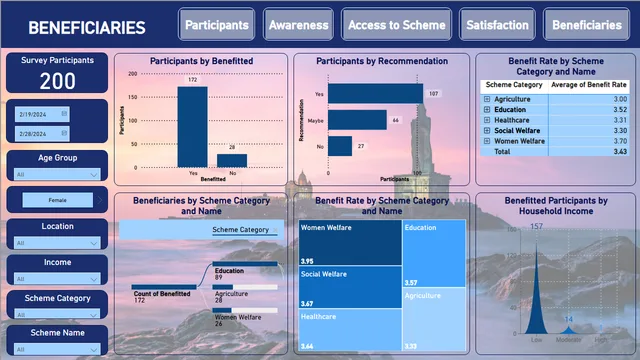Select the No recommendation bar of 27

pos(340,146)
